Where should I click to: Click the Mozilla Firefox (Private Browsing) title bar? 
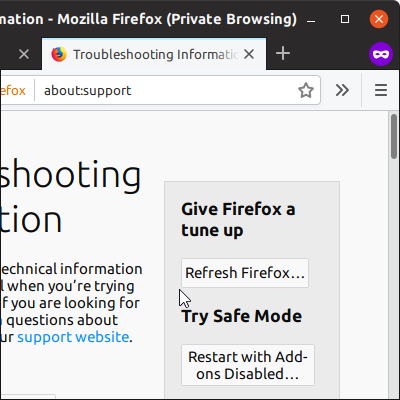tap(148, 19)
